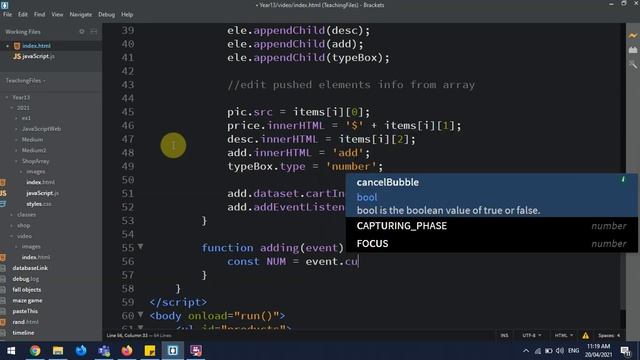Image resolution: width=640 pixels, height=360 pixels.
Task: Select the cancelBubble autocomplete suggestion
Action: 491,195
